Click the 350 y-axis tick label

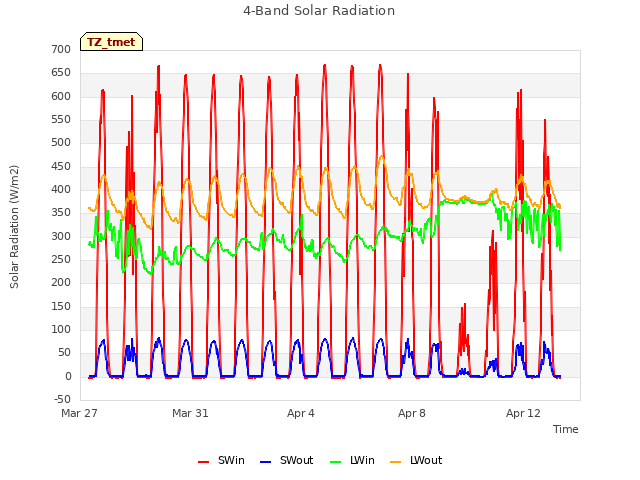tap(61, 213)
